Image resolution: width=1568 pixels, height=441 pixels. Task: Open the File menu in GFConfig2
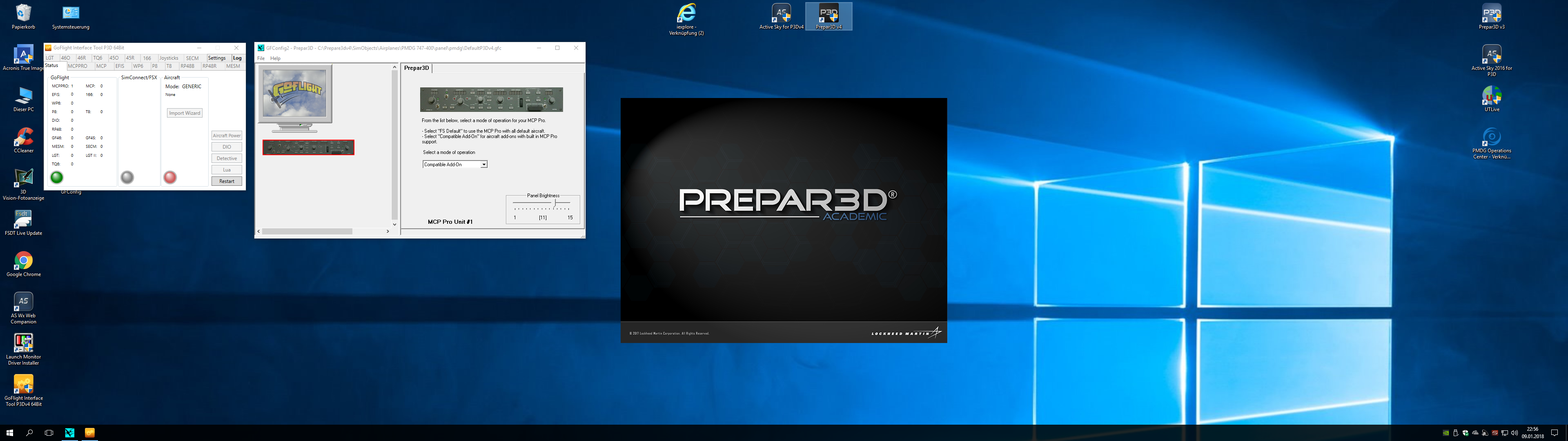pyautogui.click(x=261, y=58)
